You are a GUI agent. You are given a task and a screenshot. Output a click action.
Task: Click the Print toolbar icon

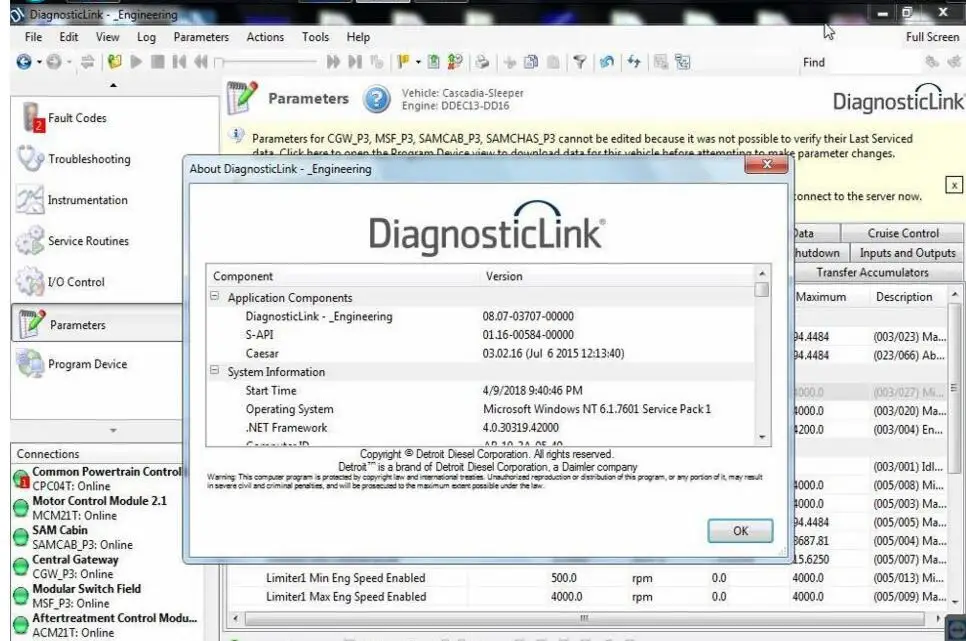482,62
